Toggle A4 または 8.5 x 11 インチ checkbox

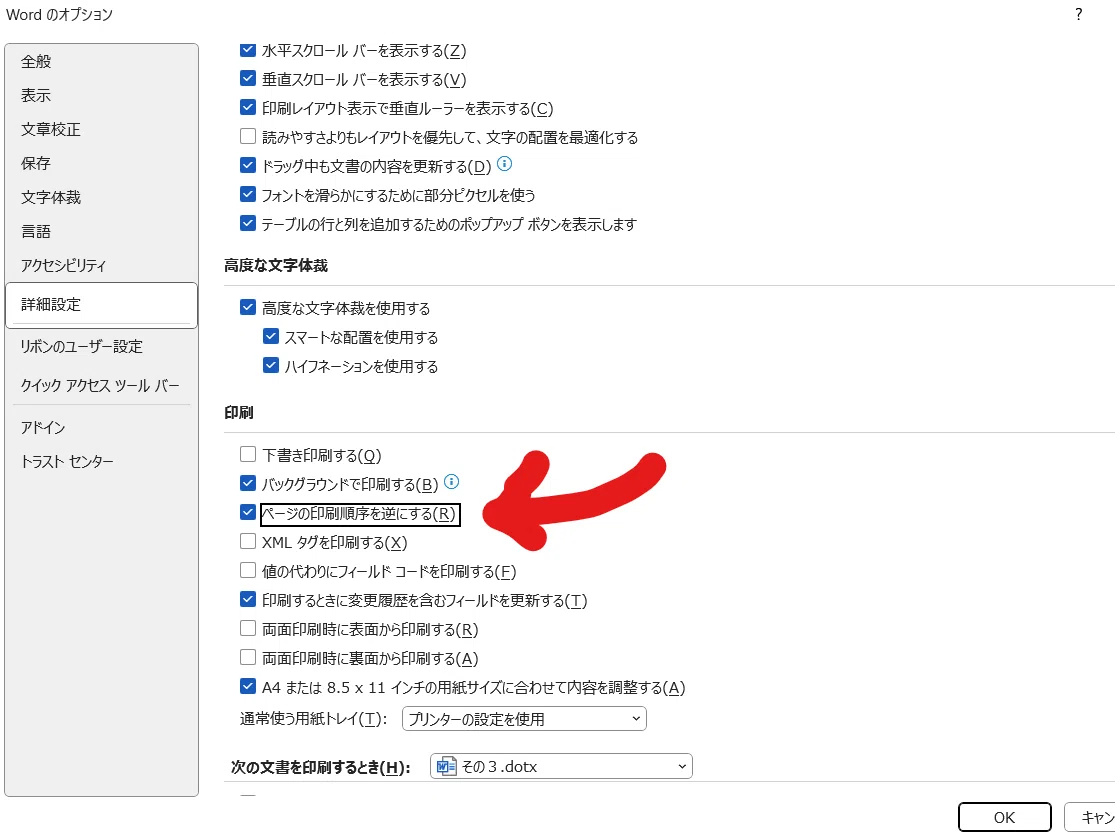(247, 686)
